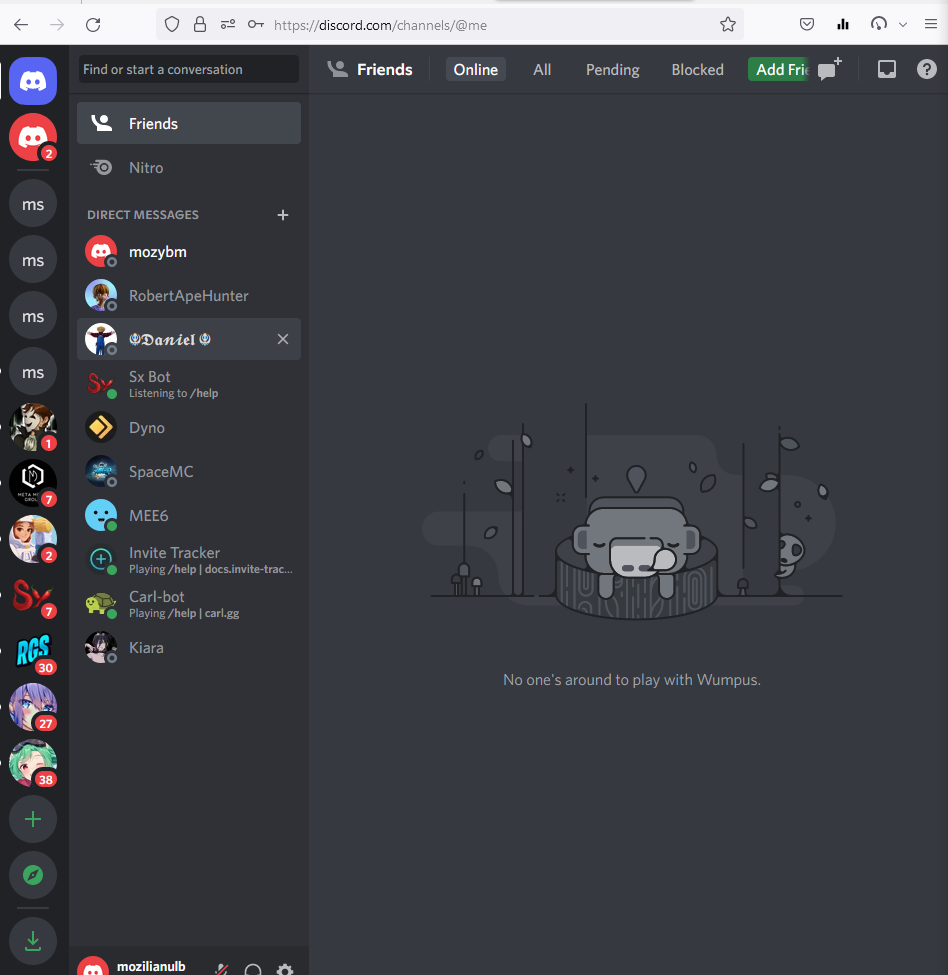Open Discord Help

pyautogui.click(x=926, y=69)
